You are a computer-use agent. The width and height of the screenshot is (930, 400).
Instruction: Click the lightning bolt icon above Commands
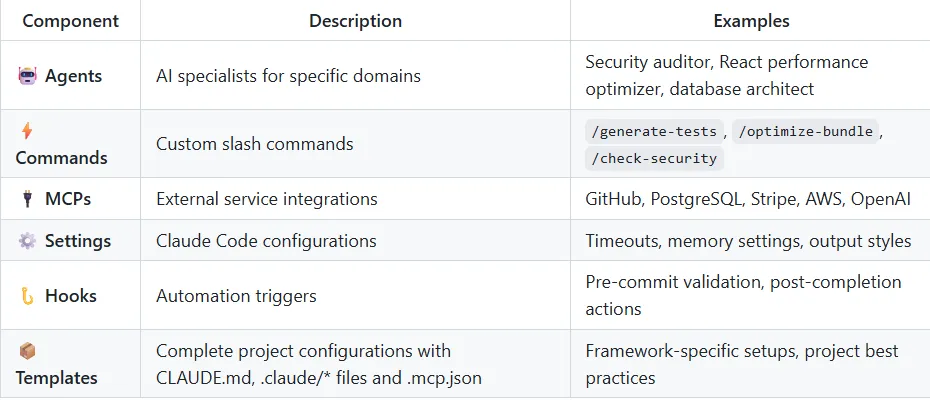click(x=27, y=130)
